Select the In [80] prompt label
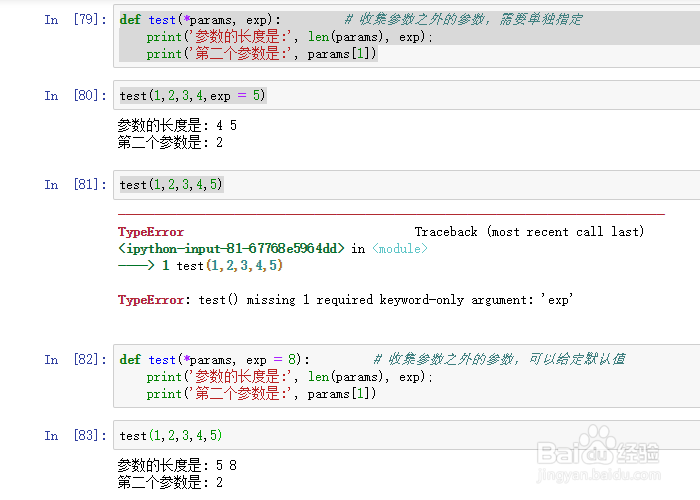The image size is (700, 500). pos(75,96)
